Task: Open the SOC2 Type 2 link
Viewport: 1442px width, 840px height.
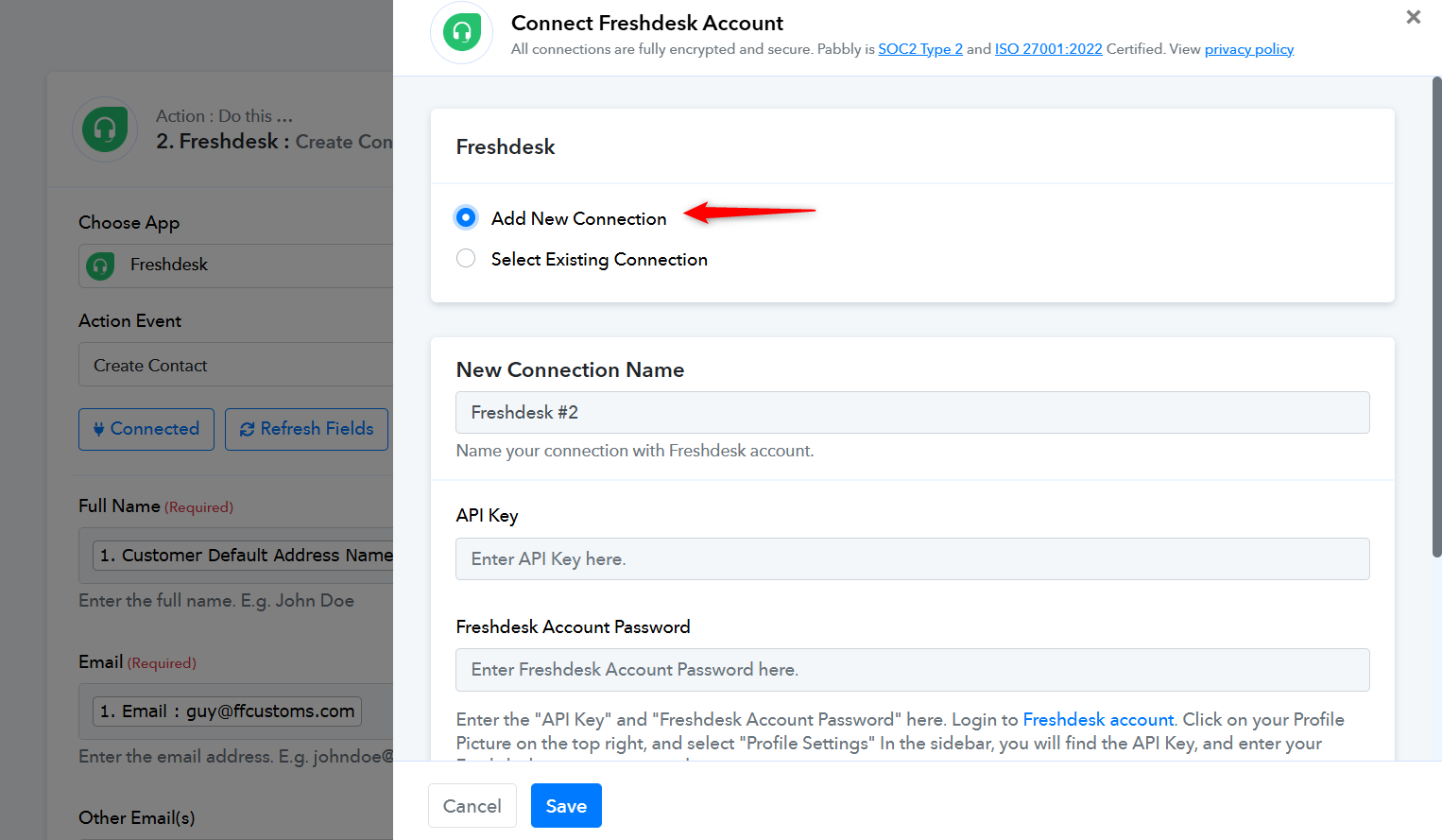Action: coord(920,49)
